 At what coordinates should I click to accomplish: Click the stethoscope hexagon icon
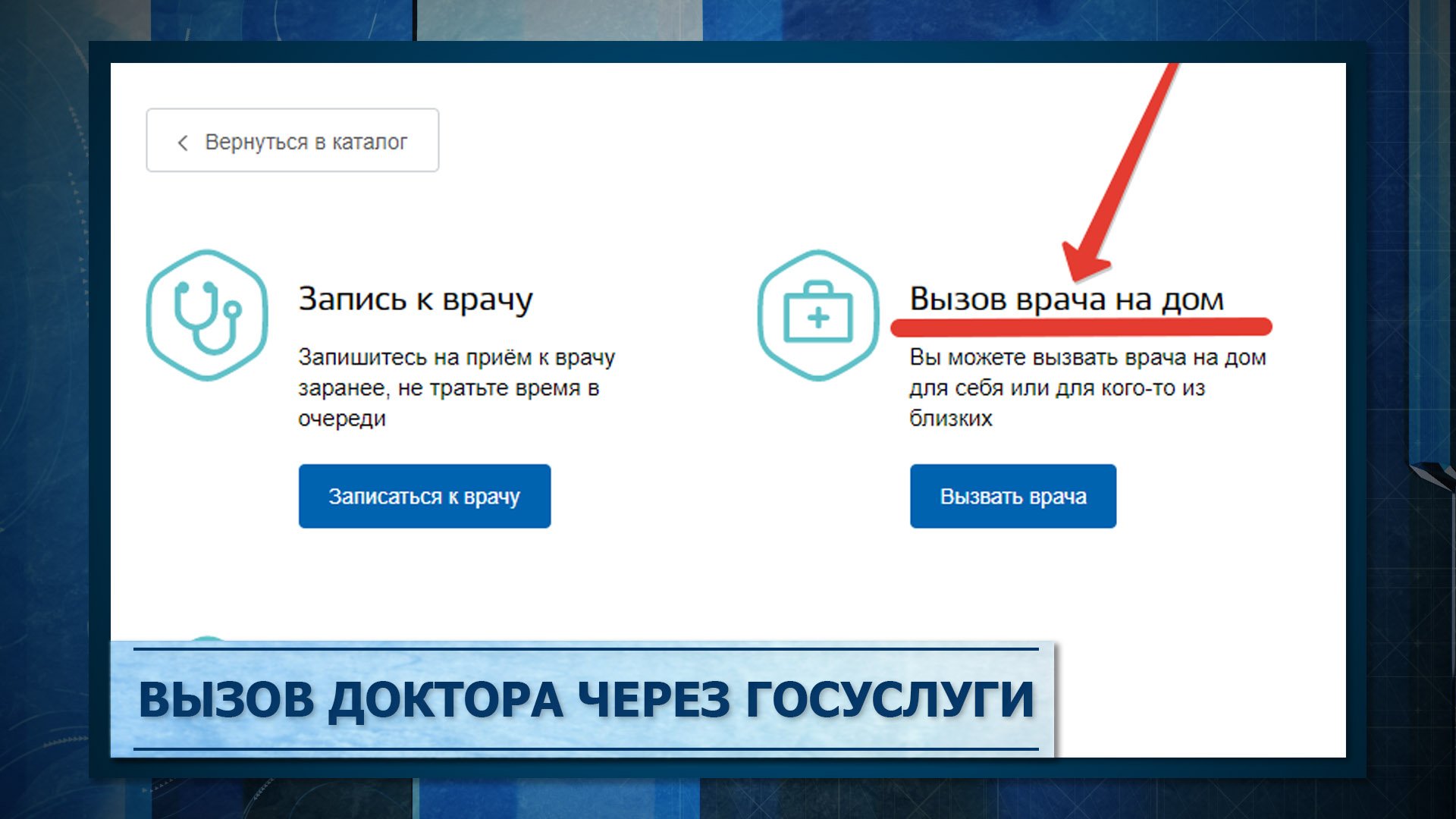point(206,315)
